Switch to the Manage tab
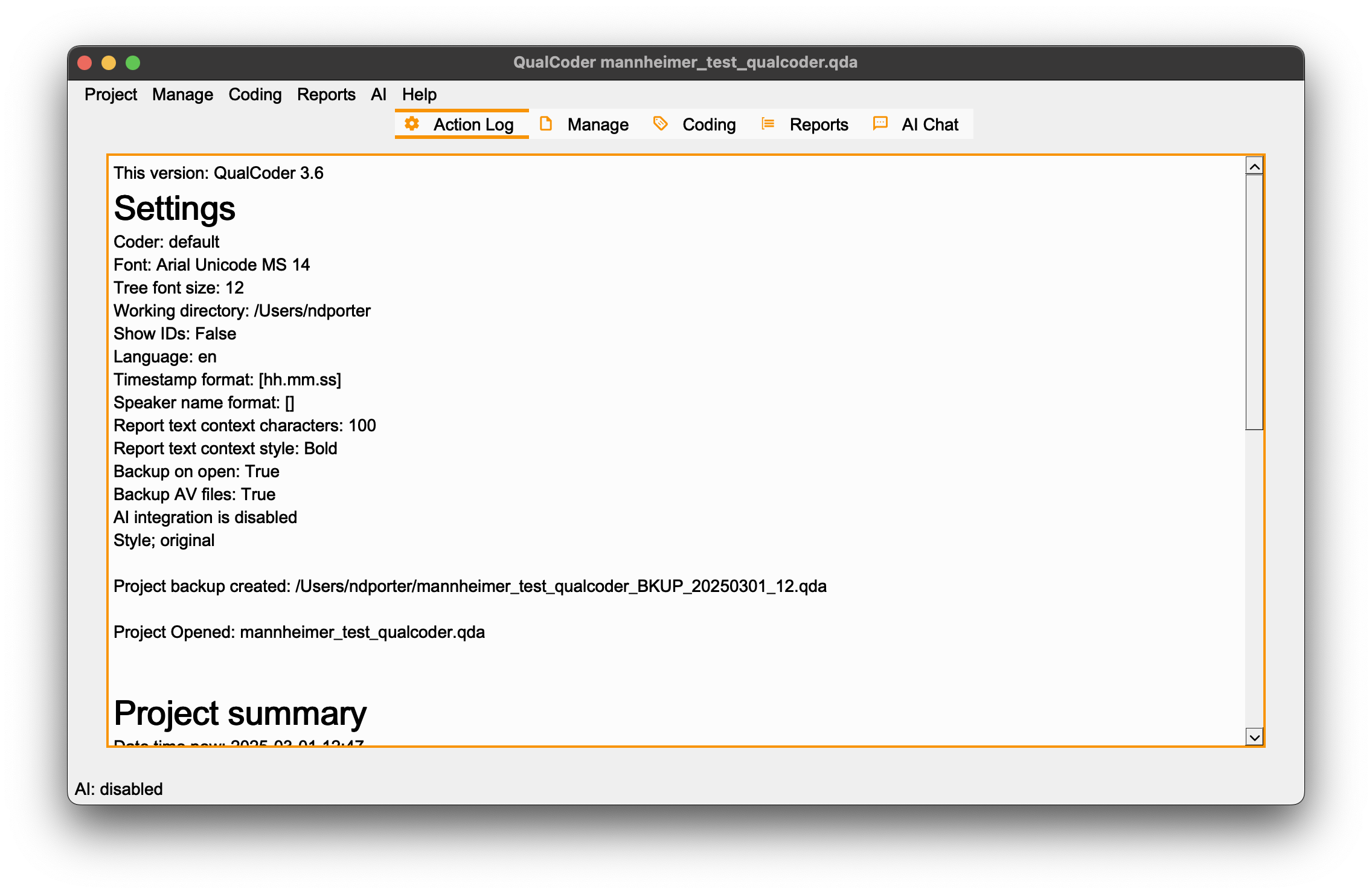Screen dimensions: 1372x894 598,124
